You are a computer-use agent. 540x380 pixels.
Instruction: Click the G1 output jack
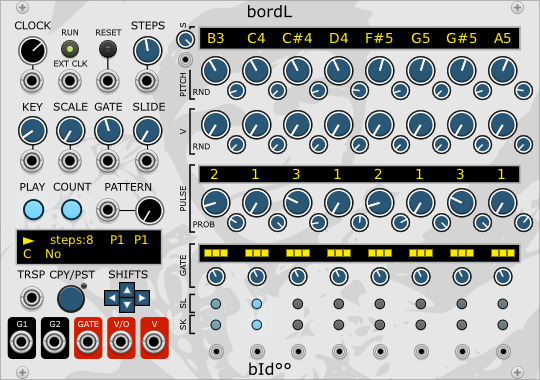(21, 342)
